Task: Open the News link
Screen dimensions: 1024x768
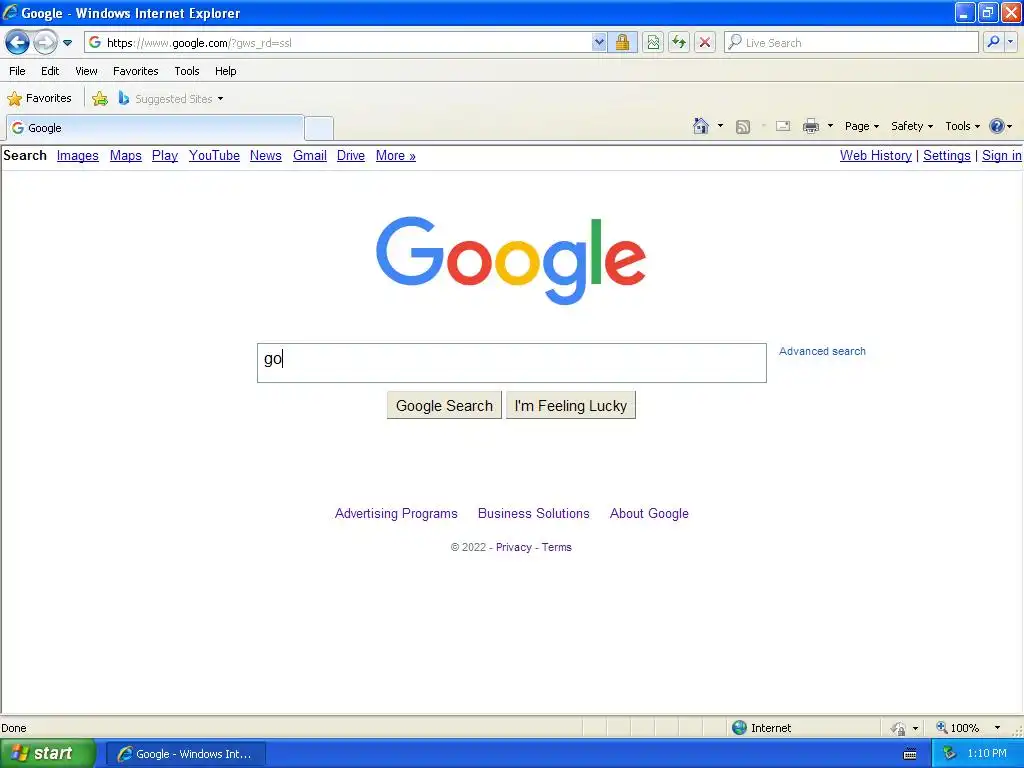Action: click(x=266, y=155)
